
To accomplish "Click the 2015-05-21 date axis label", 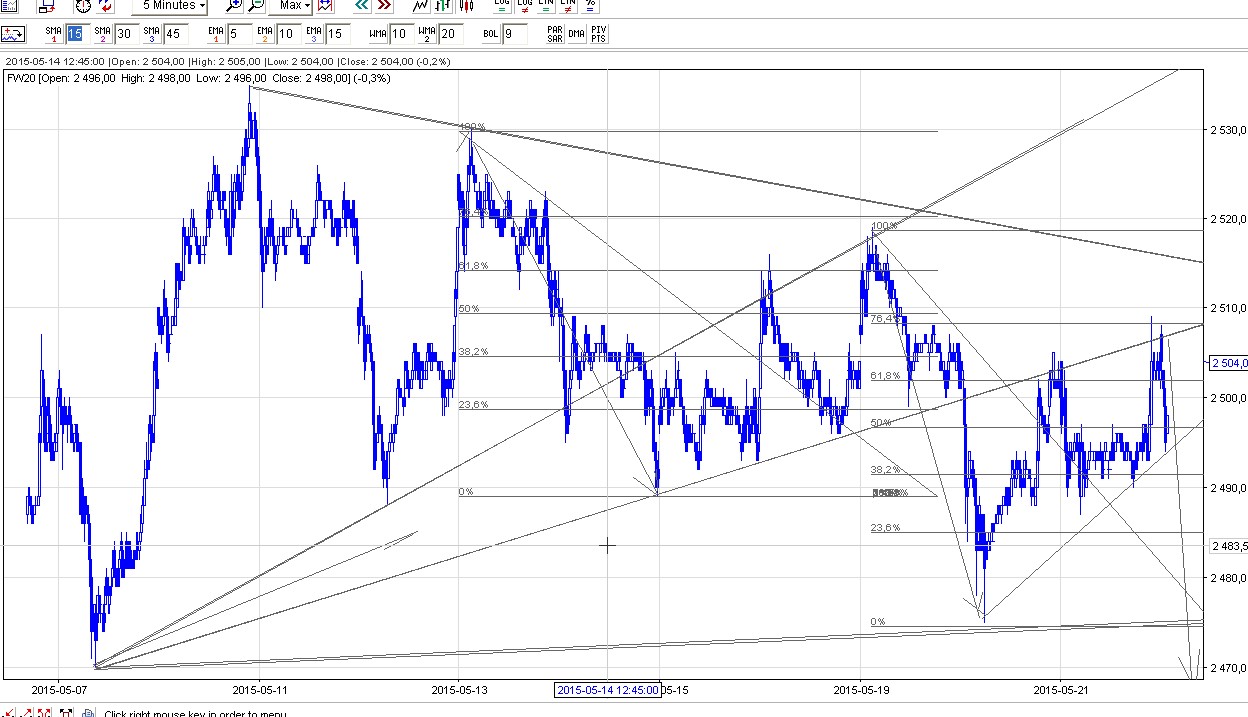I will (1061, 689).
